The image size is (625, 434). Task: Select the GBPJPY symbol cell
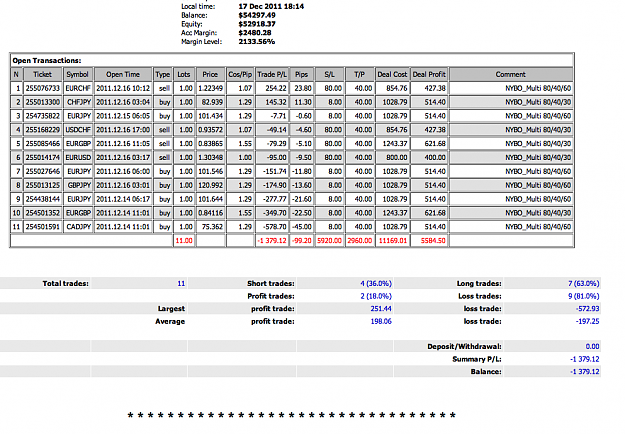click(x=78, y=185)
